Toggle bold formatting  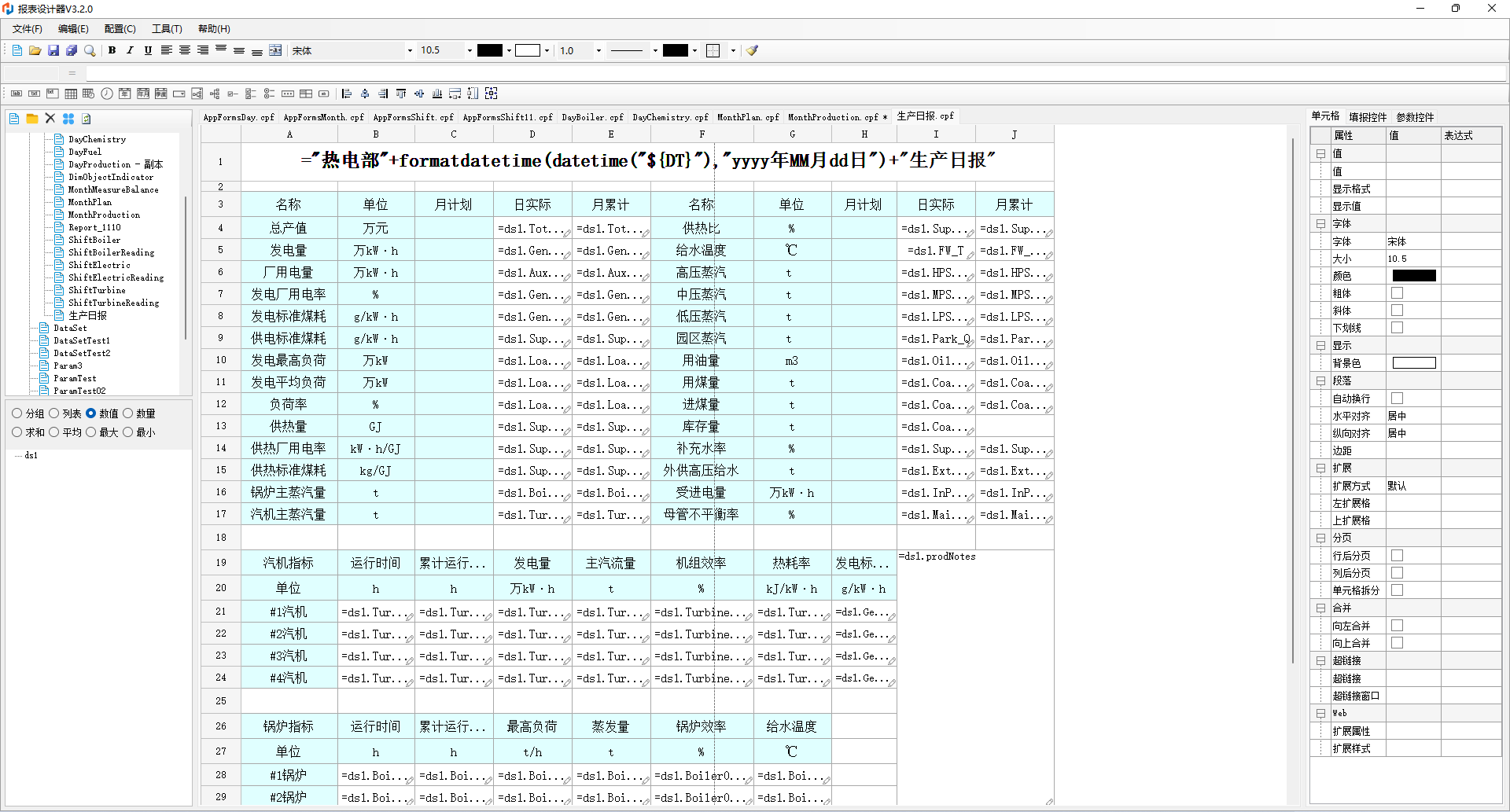click(112, 50)
